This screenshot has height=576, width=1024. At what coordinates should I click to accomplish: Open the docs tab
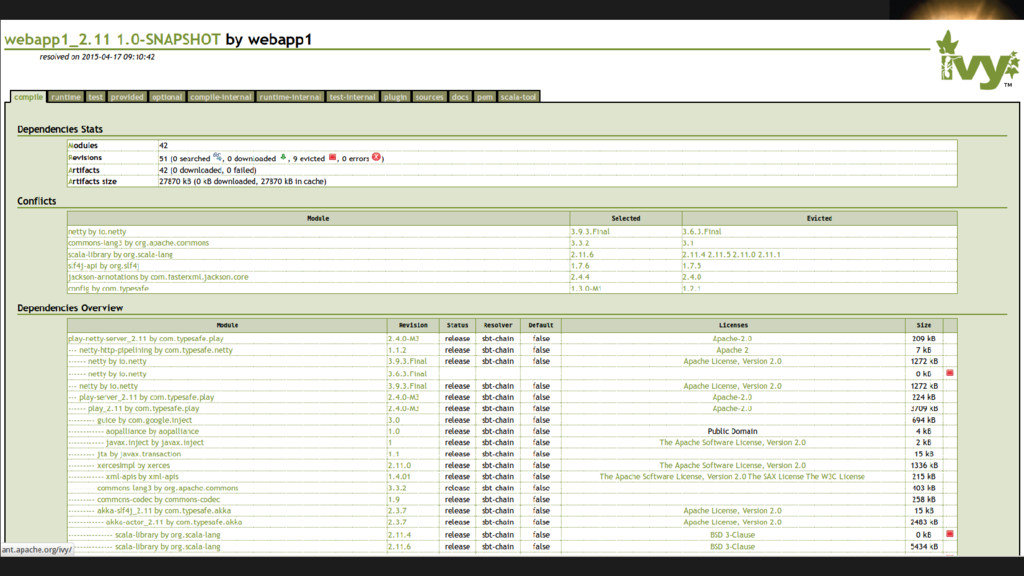(x=460, y=97)
